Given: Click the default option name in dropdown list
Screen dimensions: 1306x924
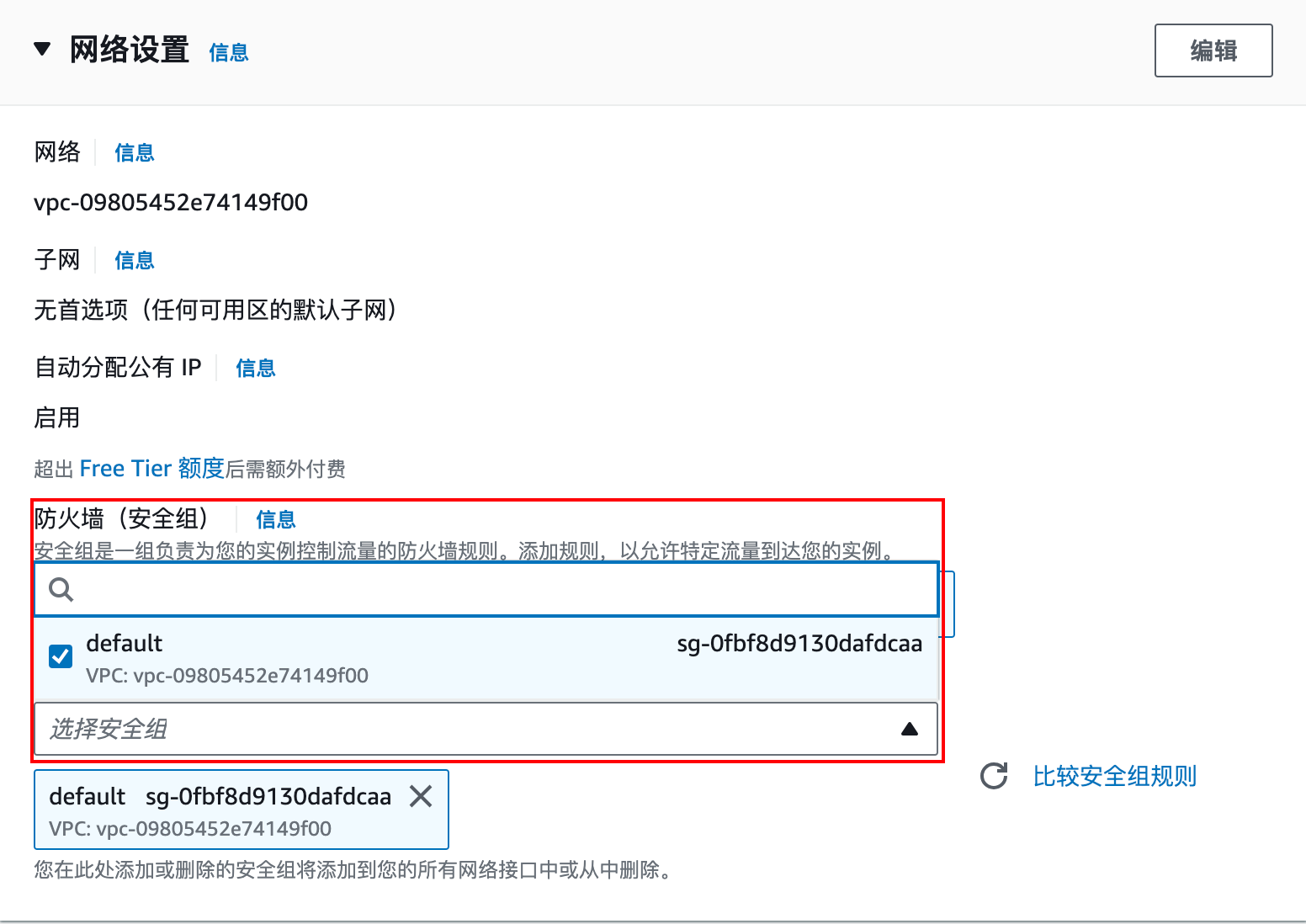Looking at the screenshot, I should pos(124,644).
